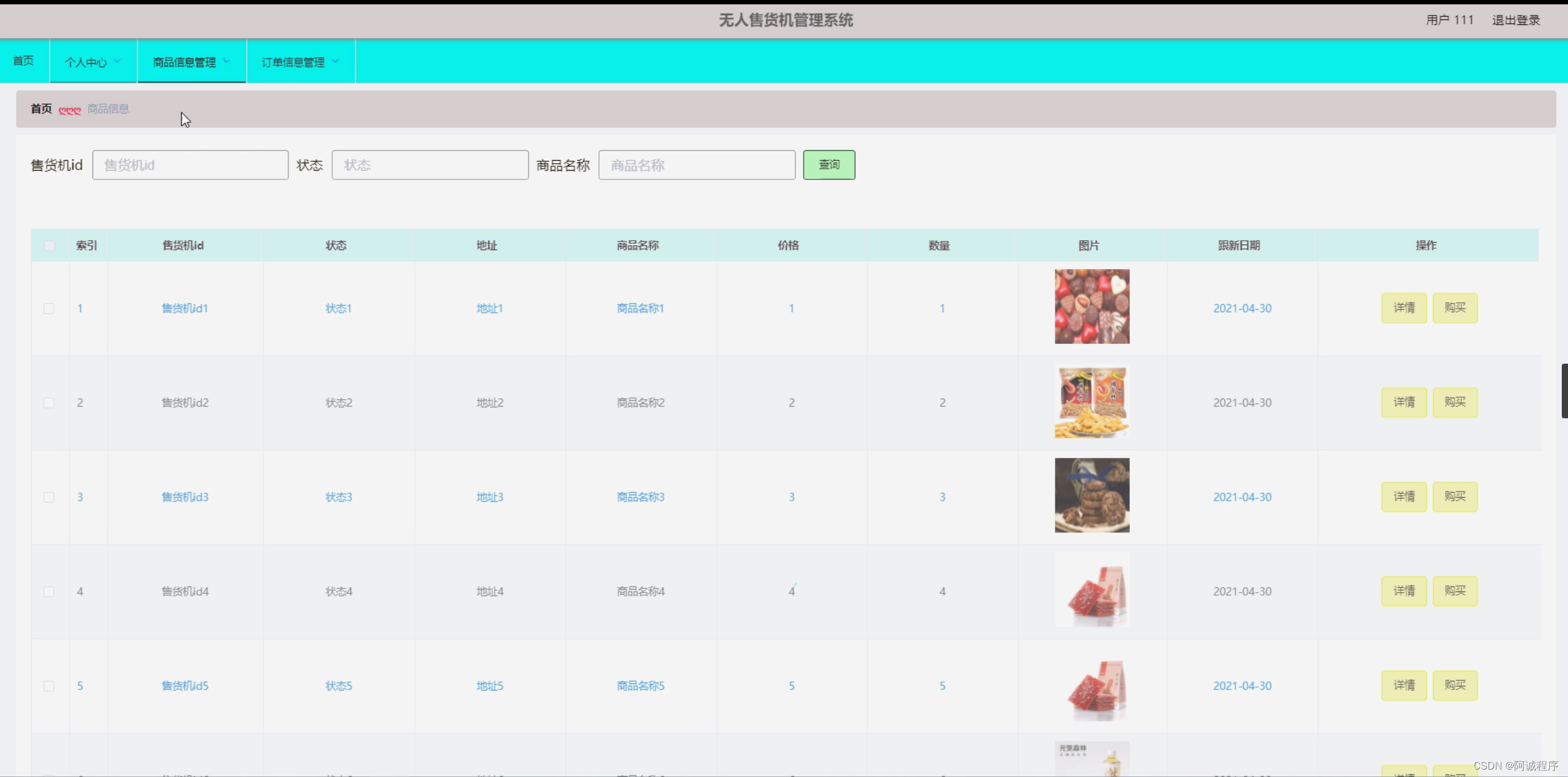The height and width of the screenshot is (777, 1568).
Task: Open the cookies product image in row 3
Action: coord(1091,495)
